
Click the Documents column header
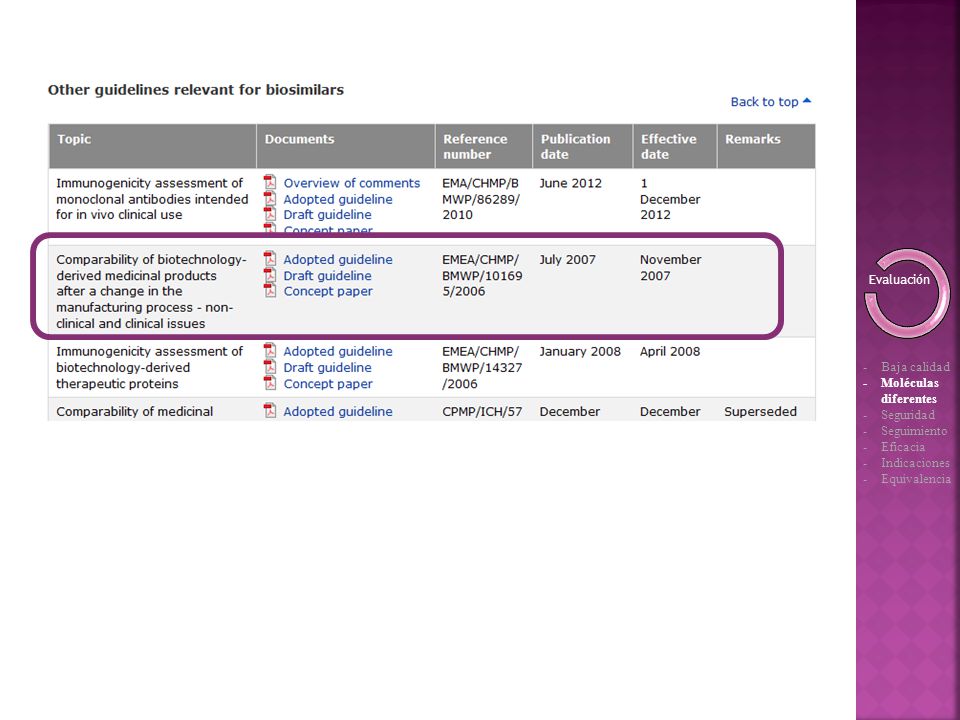346,146
